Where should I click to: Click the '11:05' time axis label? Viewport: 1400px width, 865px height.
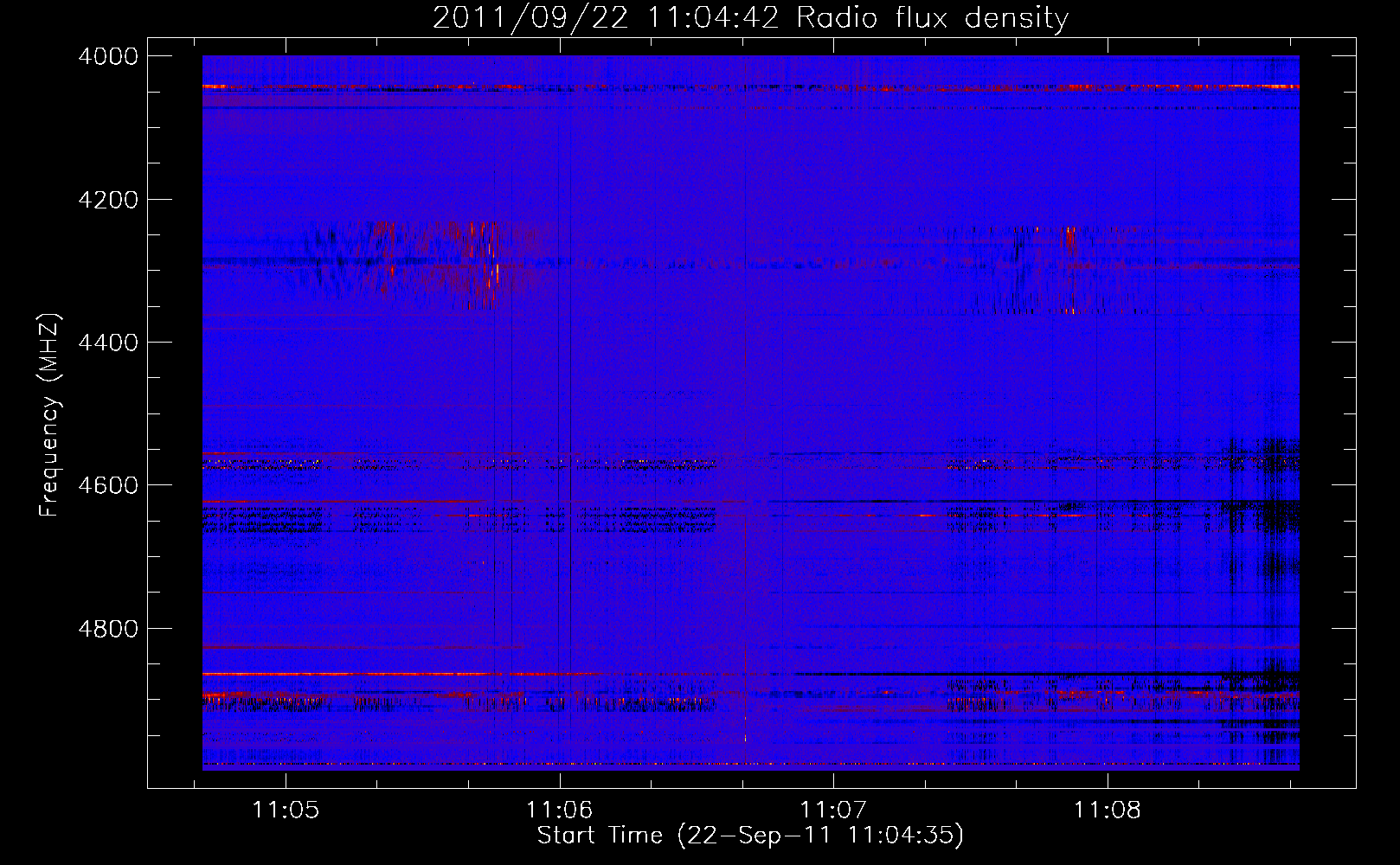[x=286, y=811]
